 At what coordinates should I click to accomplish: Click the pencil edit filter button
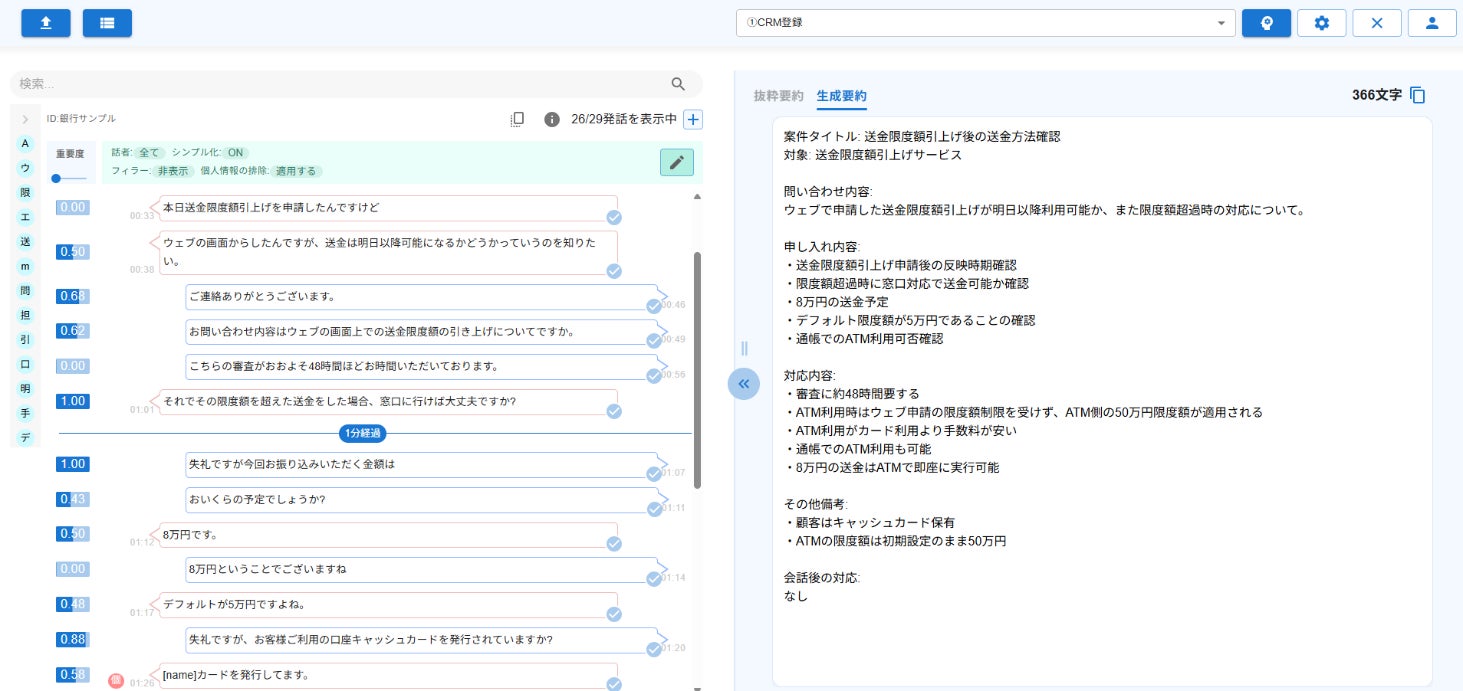[x=677, y=162]
